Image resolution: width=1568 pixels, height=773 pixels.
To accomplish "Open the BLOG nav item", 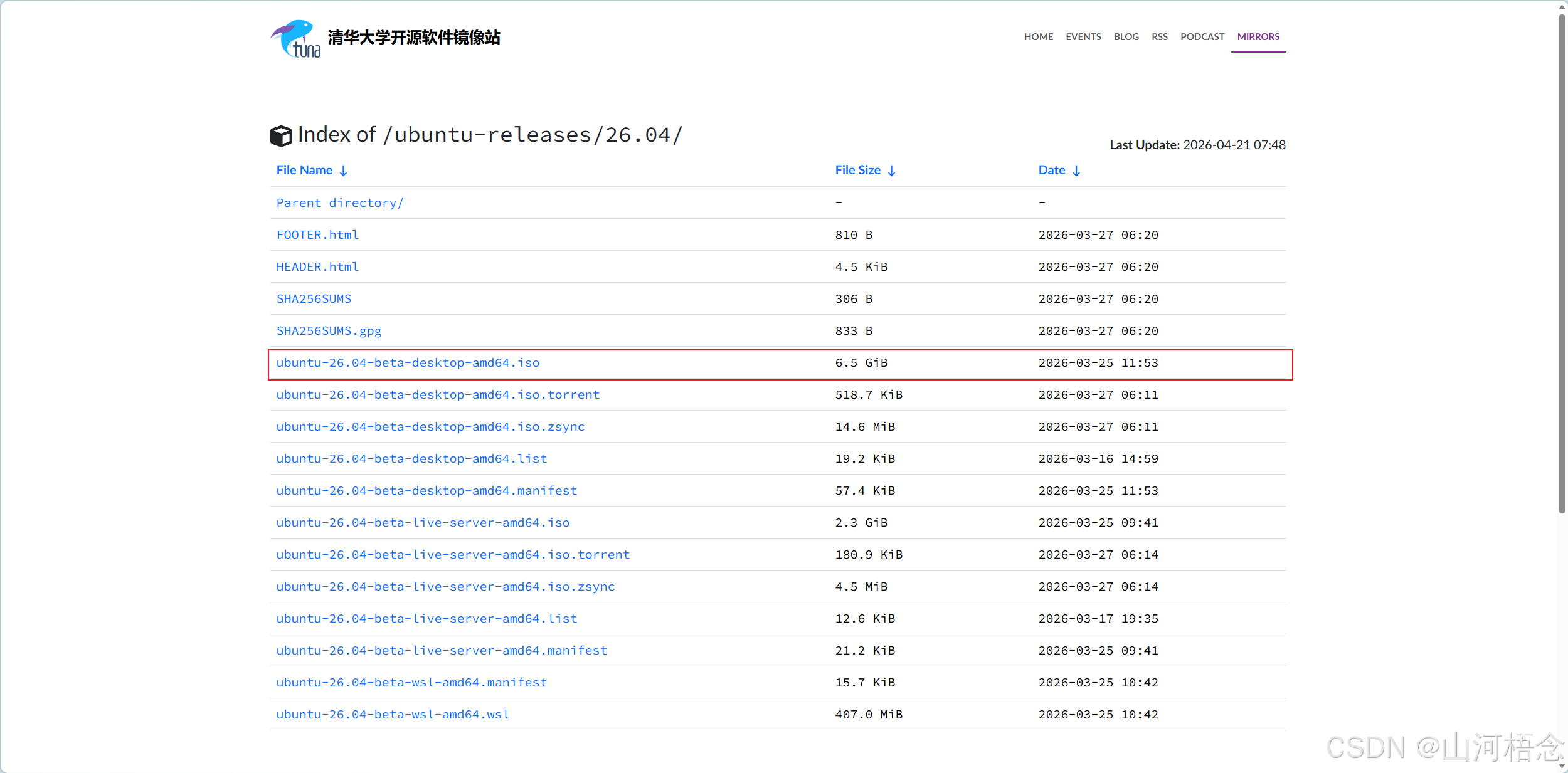I will [x=1126, y=37].
